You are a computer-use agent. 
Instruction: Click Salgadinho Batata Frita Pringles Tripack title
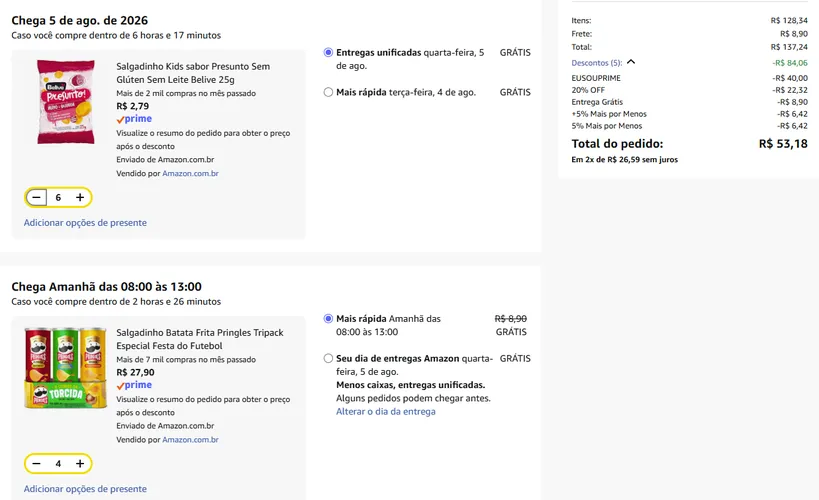200,339
